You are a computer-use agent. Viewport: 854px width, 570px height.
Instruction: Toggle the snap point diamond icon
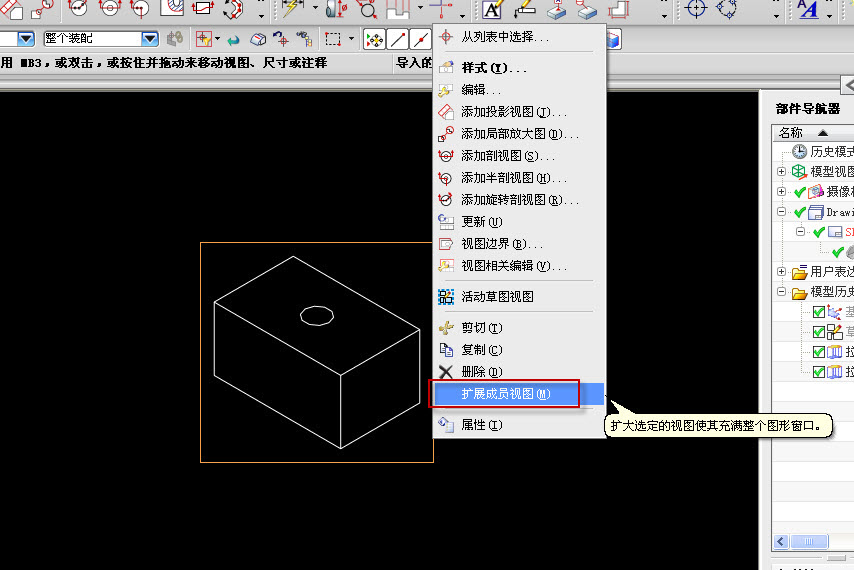click(x=375, y=40)
